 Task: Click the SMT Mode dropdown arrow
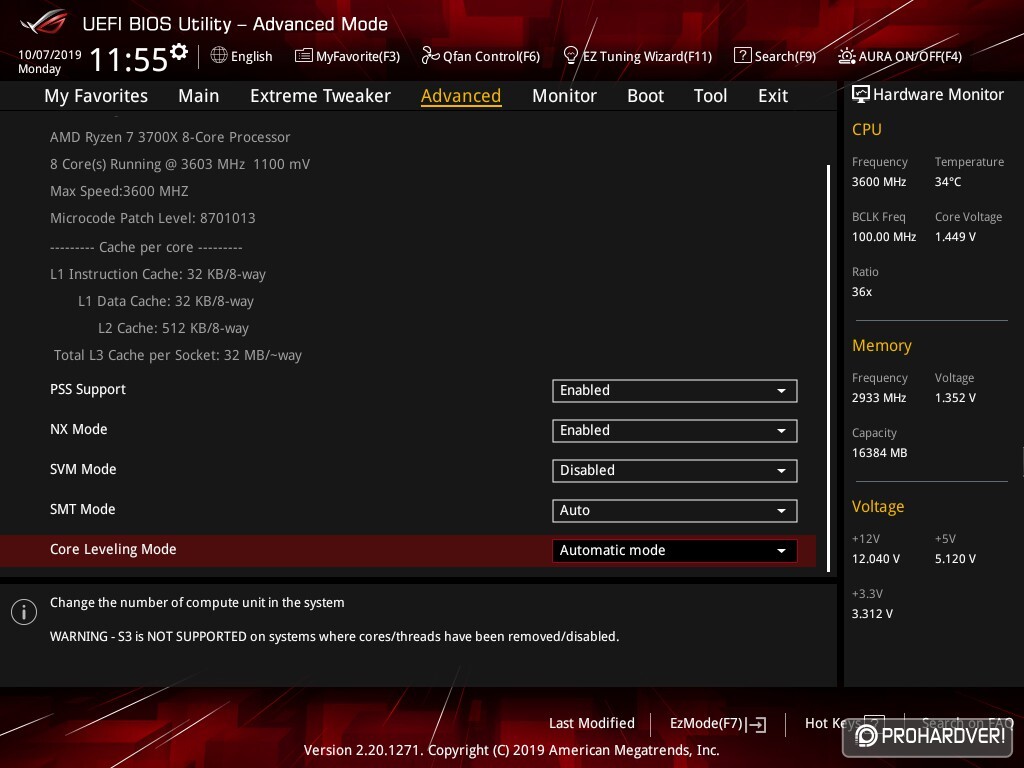click(781, 511)
